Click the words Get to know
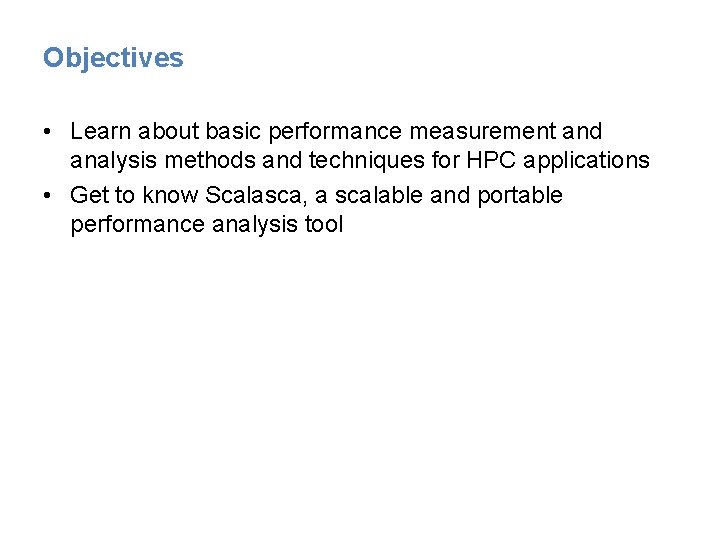This screenshot has width=720, height=540. pyautogui.click(x=134, y=196)
